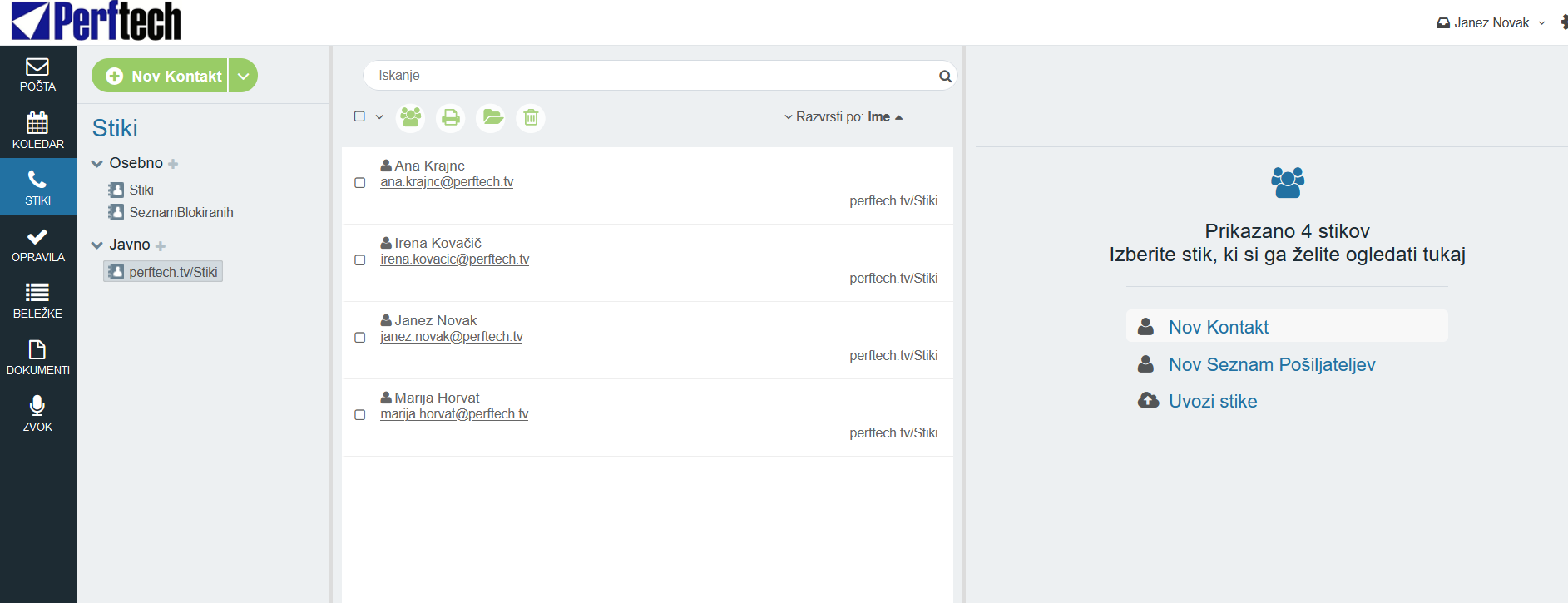Click the green Nov Kontakt button
This screenshot has height=603, width=1568.
[x=160, y=76]
